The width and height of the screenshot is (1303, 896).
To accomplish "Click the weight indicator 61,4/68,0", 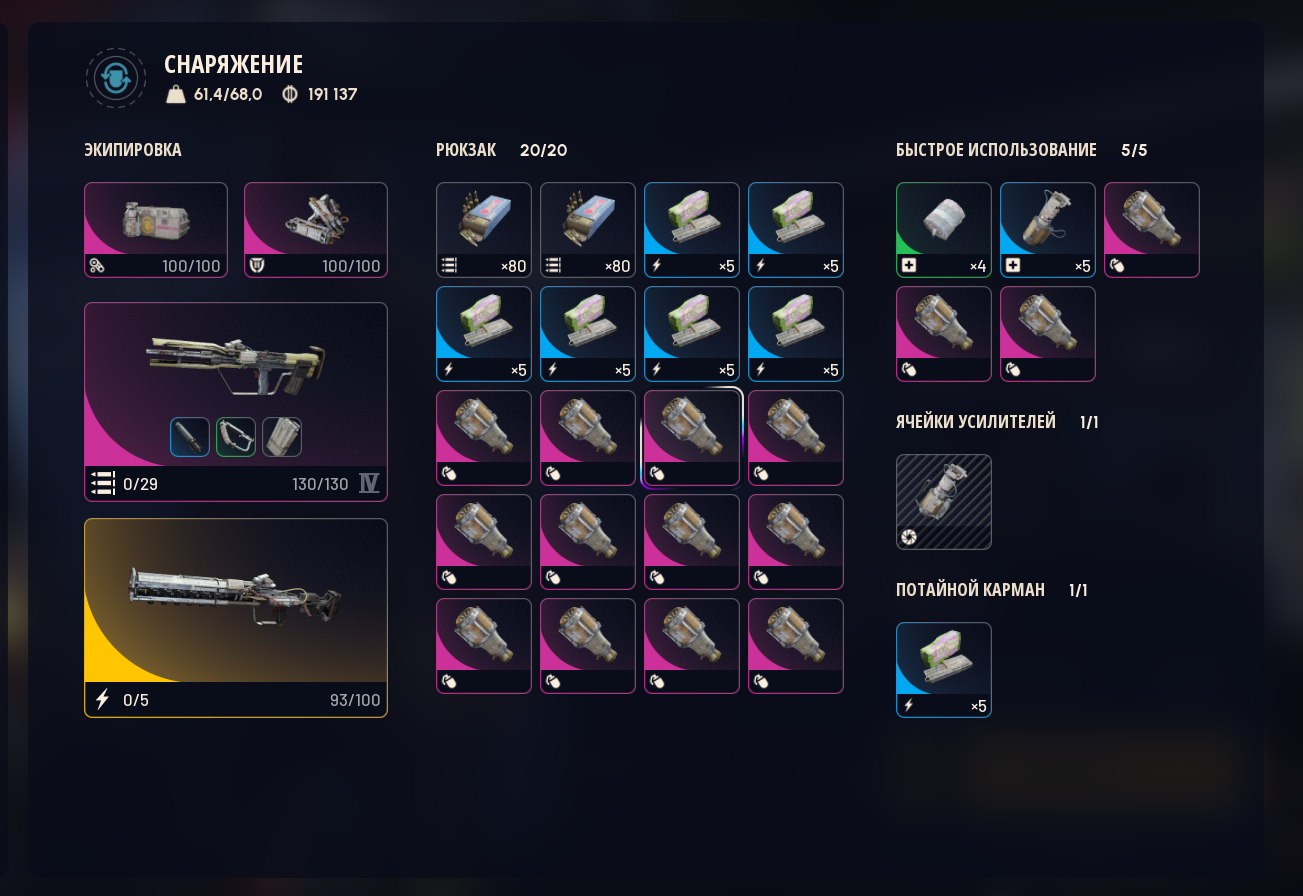I will point(215,95).
